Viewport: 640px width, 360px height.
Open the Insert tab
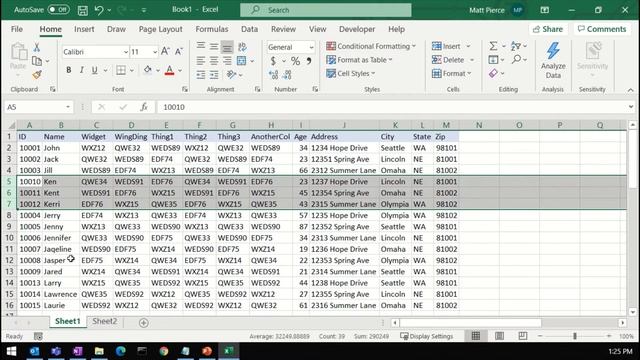point(84,29)
